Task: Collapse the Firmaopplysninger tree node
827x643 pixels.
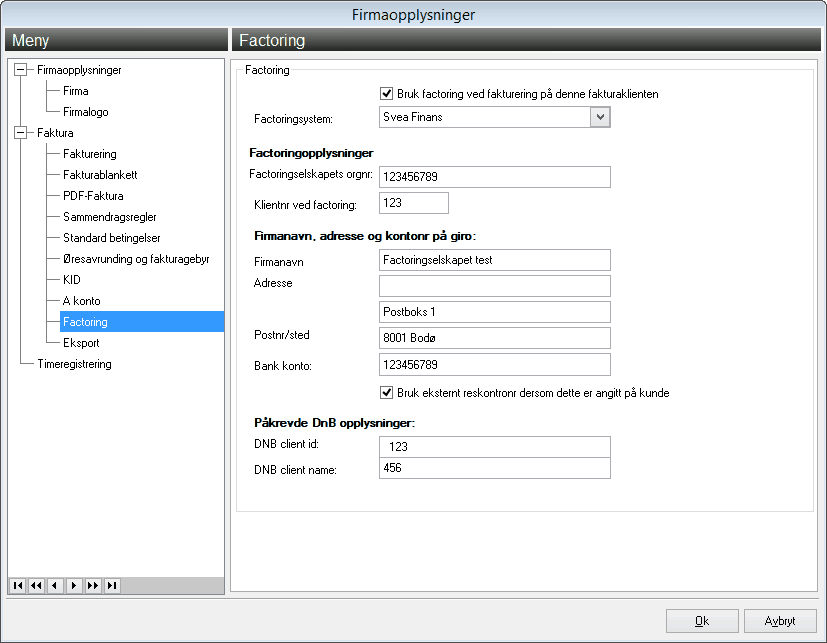Action: point(20,70)
